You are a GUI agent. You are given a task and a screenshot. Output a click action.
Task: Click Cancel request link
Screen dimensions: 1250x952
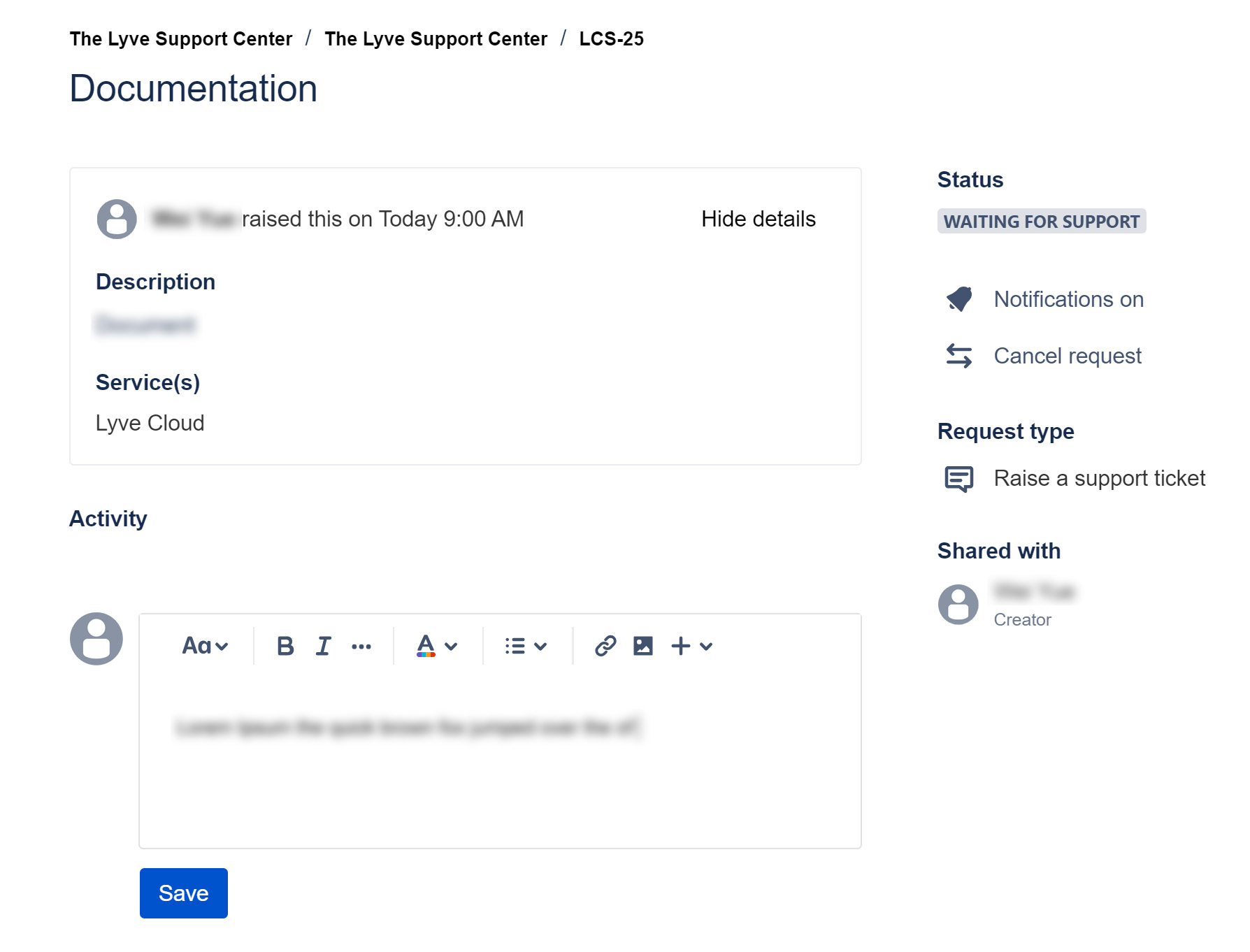(1068, 356)
